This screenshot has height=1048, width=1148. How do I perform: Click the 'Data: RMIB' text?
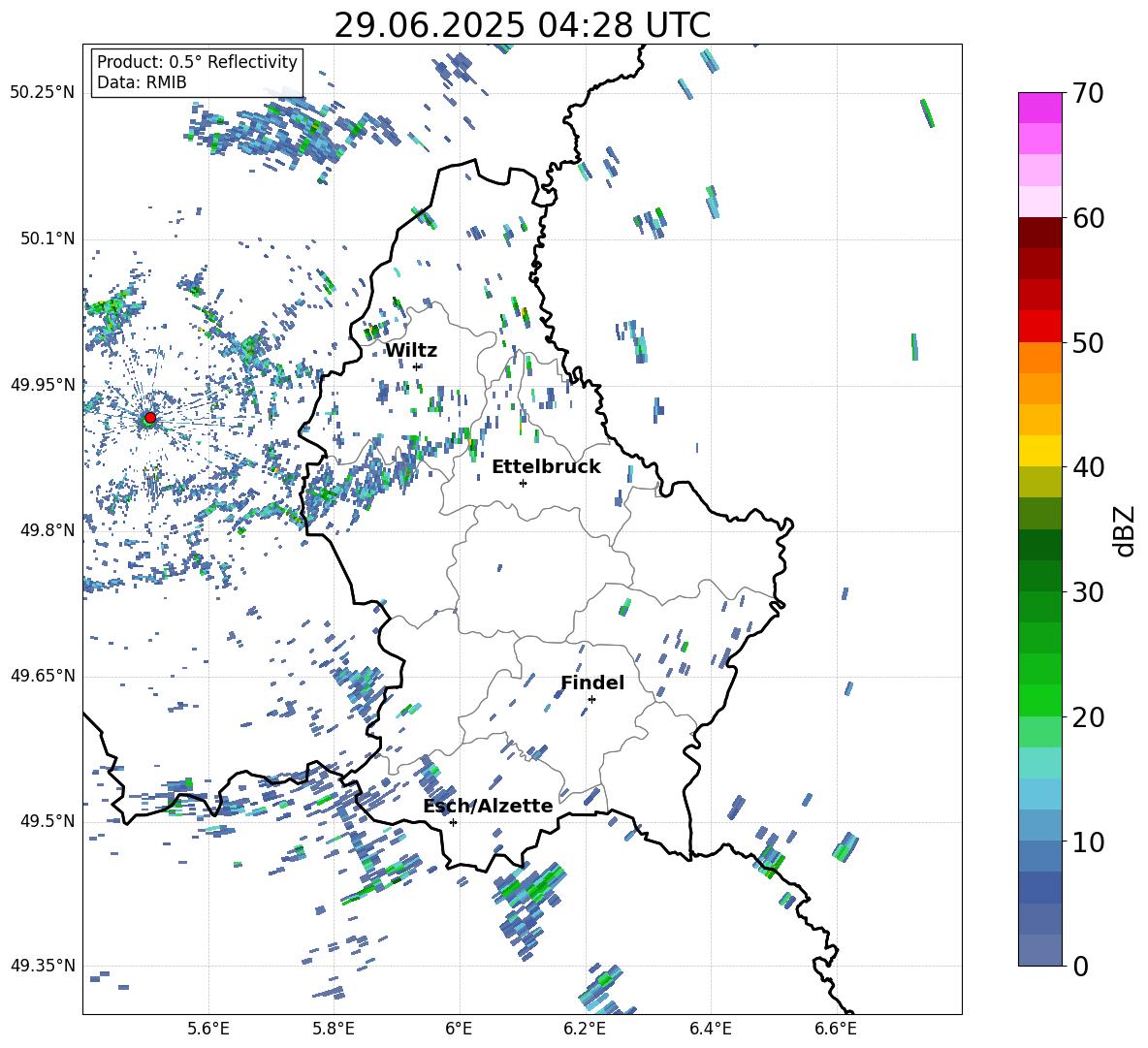142,82
